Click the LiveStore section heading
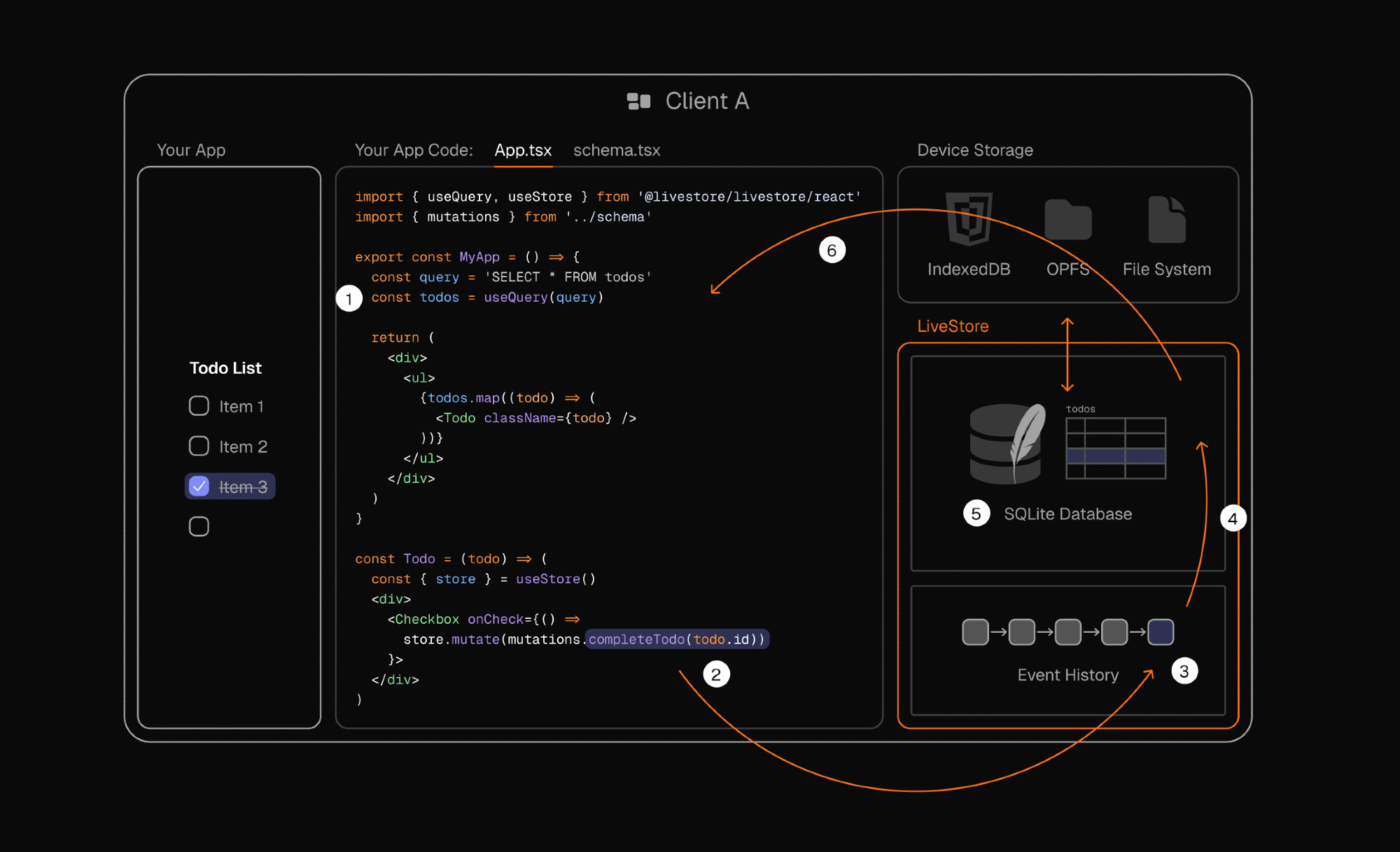The width and height of the screenshot is (1400, 852). point(953,326)
